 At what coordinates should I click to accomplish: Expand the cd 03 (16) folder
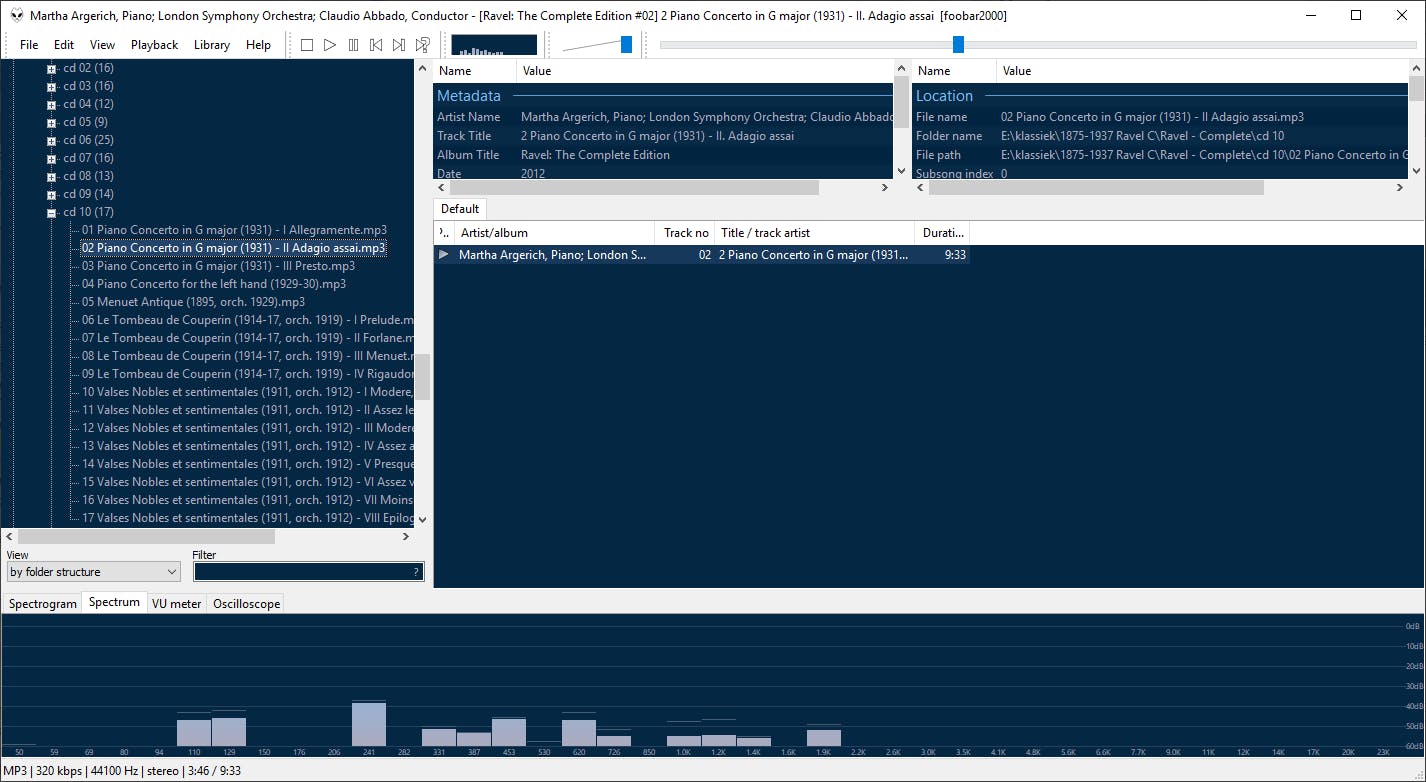(51, 87)
